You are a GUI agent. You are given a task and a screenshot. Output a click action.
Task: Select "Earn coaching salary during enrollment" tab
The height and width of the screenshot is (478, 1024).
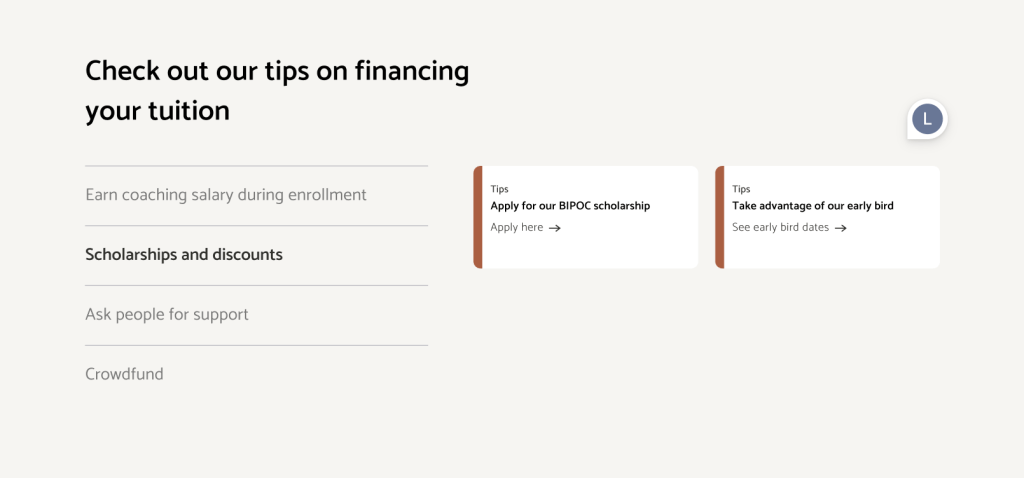(226, 195)
